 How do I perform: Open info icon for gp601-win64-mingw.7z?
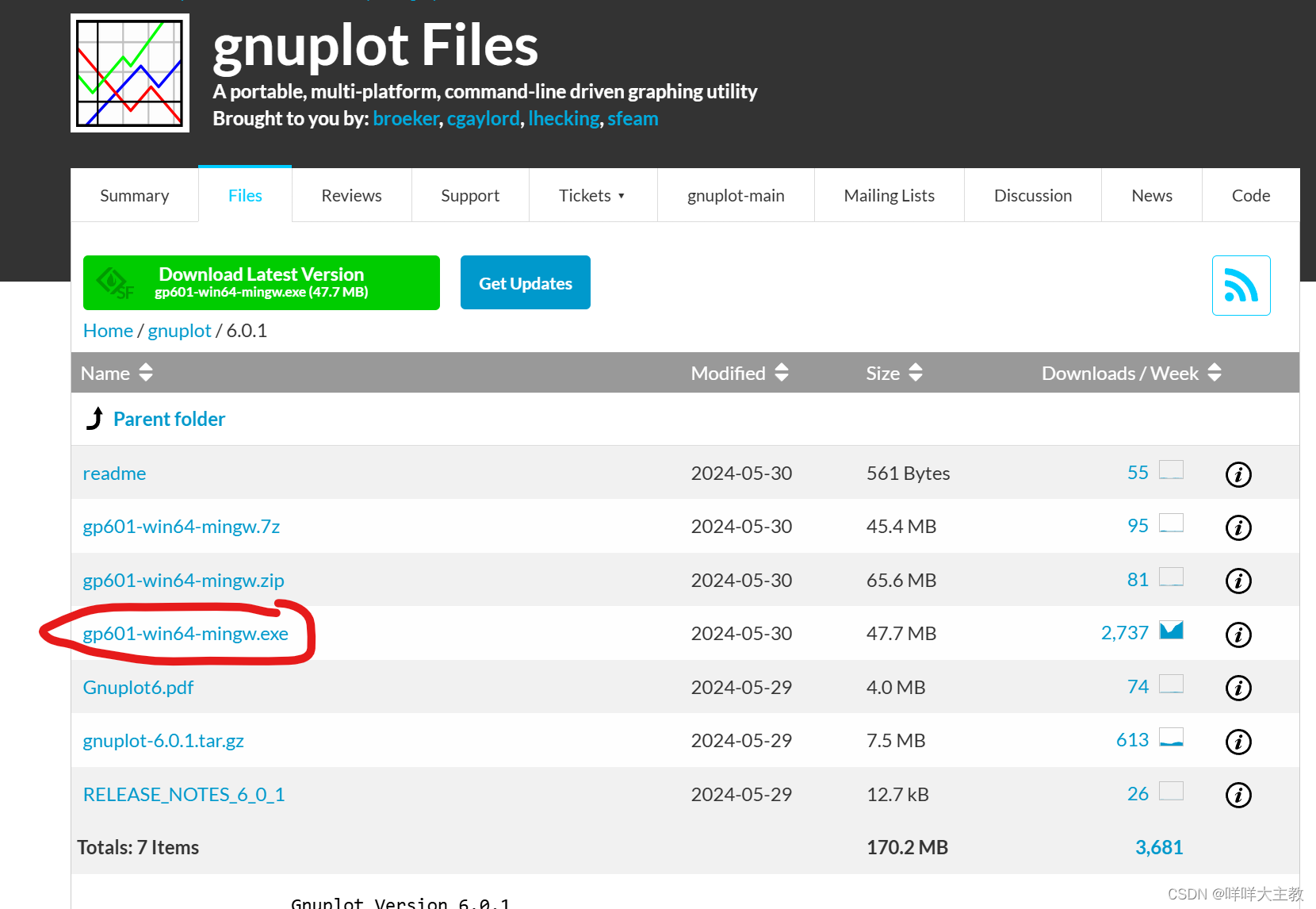1238,527
